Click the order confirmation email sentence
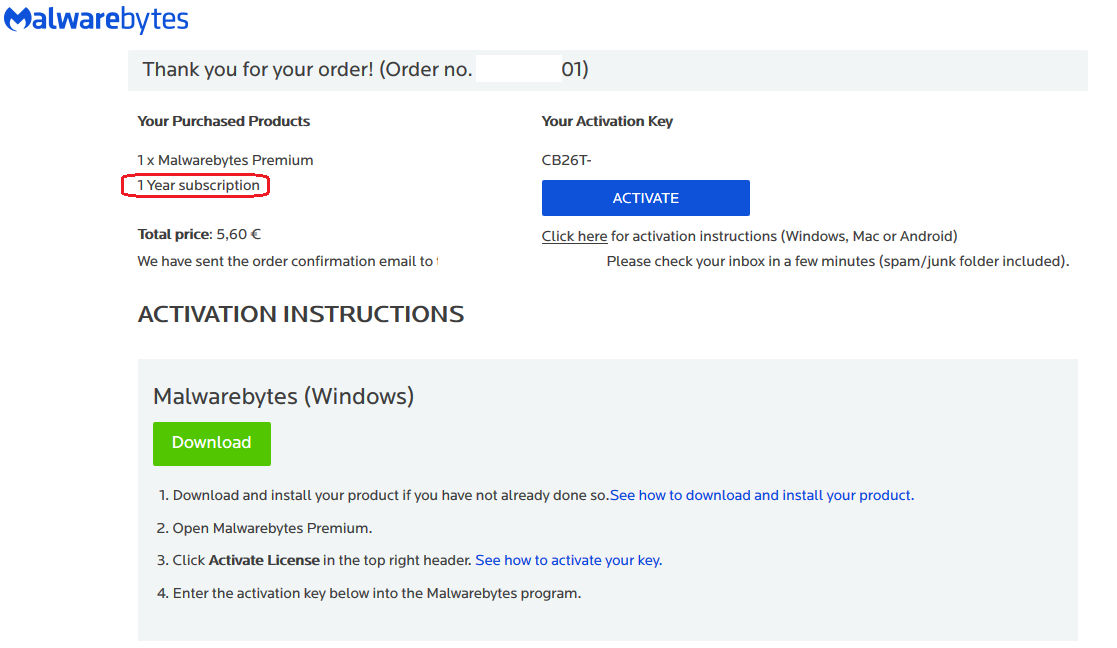The width and height of the screenshot is (1117, 648). pos(286,261)
